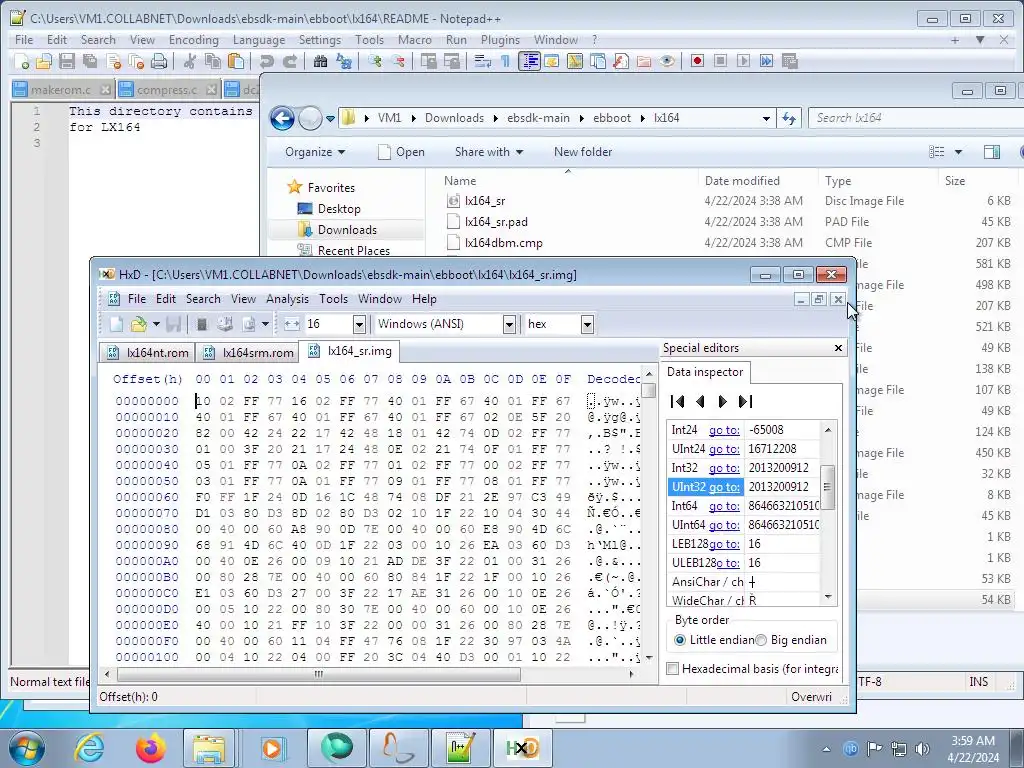This screenshot has width=1024, height=768.
Task: Open bytes per row dropdown in HxD
Action: pyautogui.click(x=359, y=324)
